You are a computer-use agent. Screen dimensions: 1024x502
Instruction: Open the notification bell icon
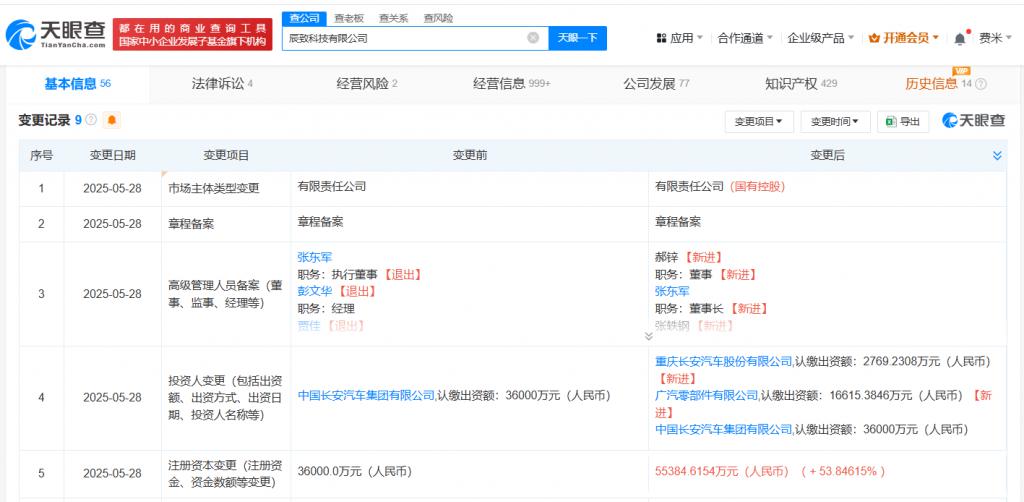(x=960, y=38)
